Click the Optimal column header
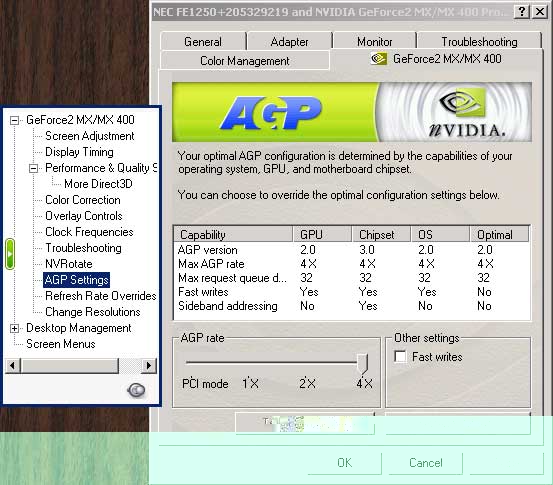Viewport: 553px width, 485px height. click(499, 235)
